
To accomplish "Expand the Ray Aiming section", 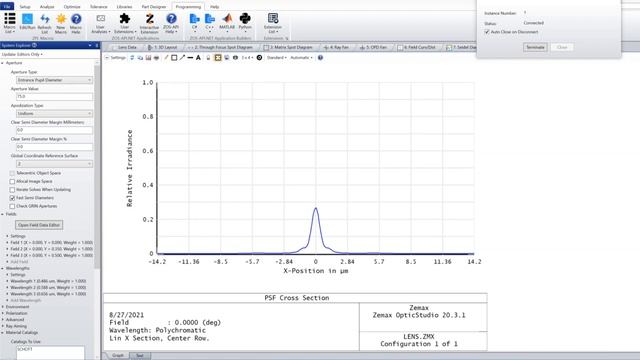I will click(x=2, y=326).
